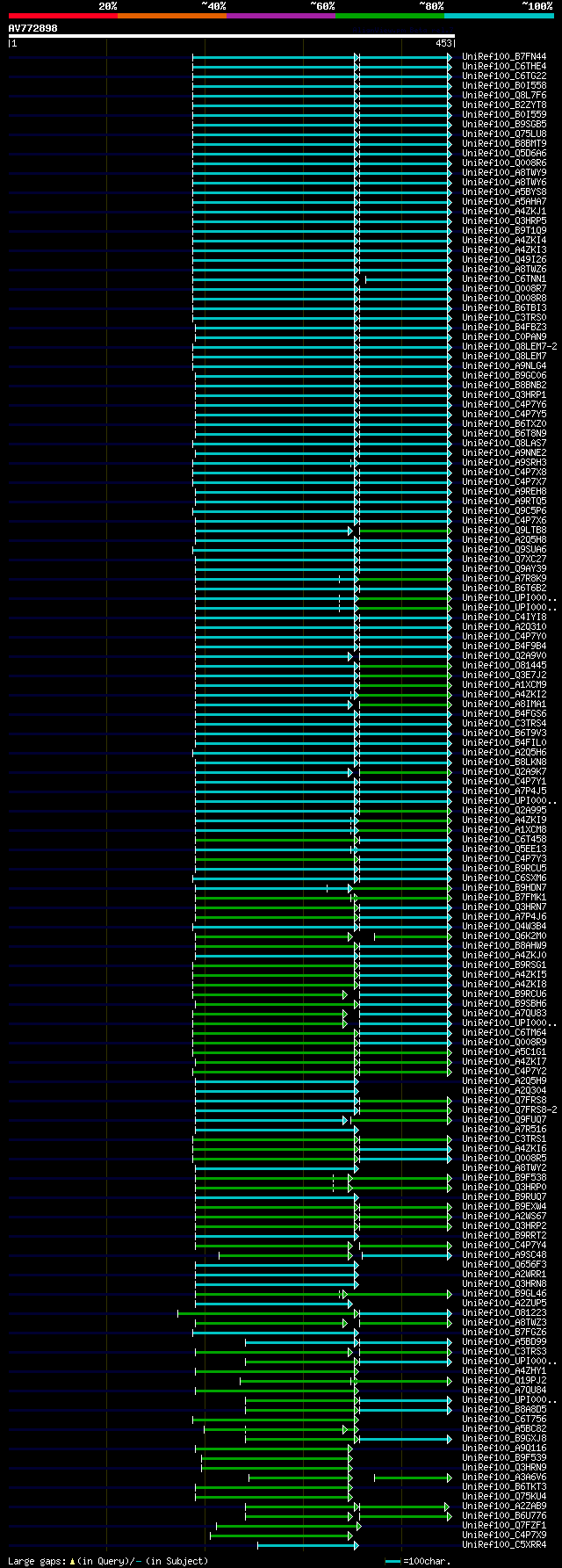The width and height of the screenshot is (562, 1568).
Task: Click the red 20% identity legend segment
Action: [62, 16]
